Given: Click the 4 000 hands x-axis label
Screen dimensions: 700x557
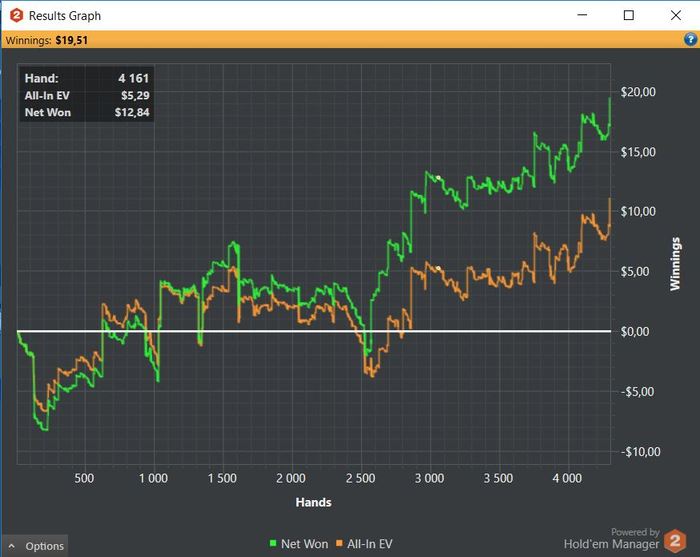Looking at the screenshot, I should tap(567, 478).
